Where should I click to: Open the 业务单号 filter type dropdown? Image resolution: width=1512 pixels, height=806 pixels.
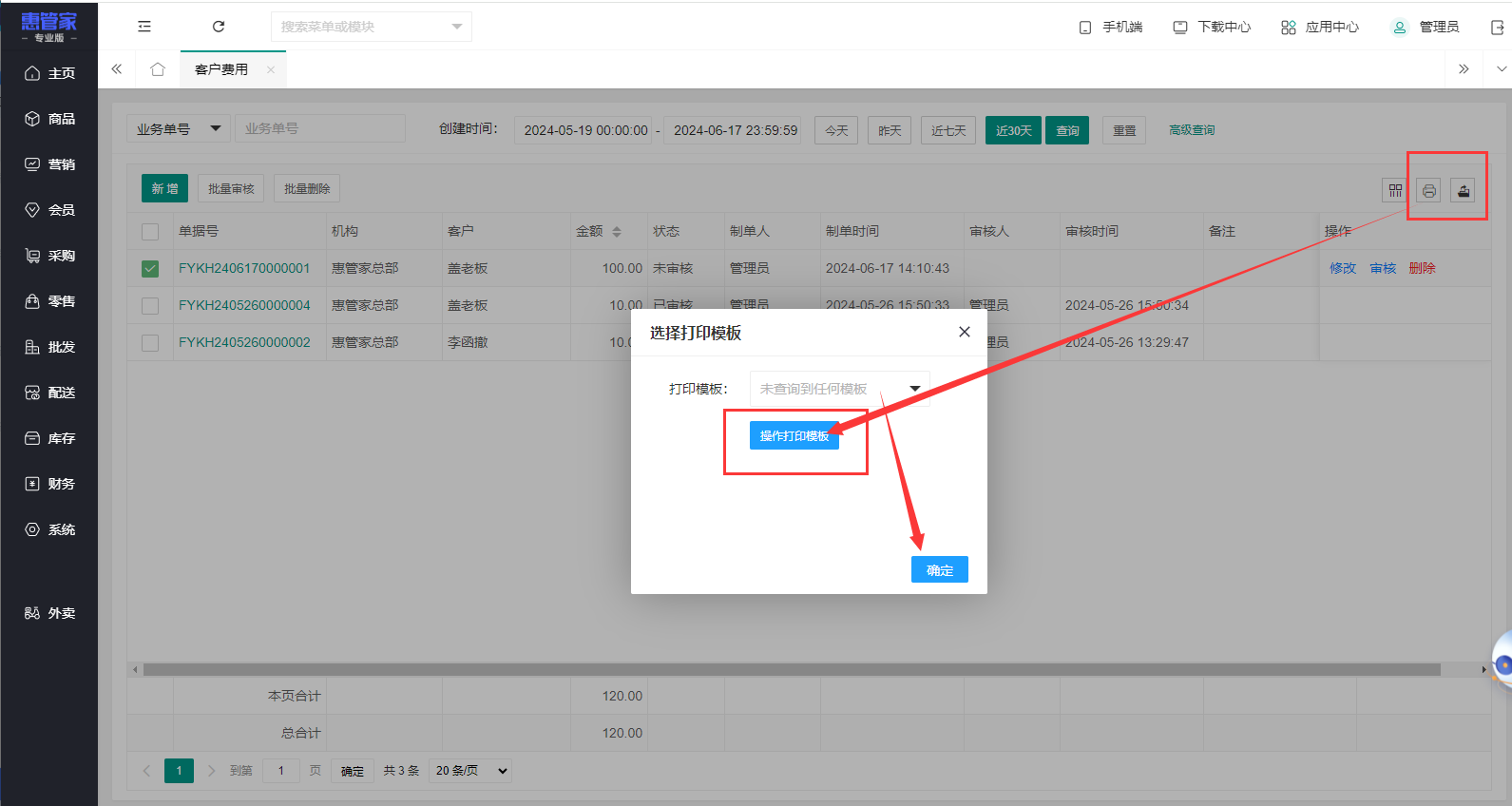[179, 128]
